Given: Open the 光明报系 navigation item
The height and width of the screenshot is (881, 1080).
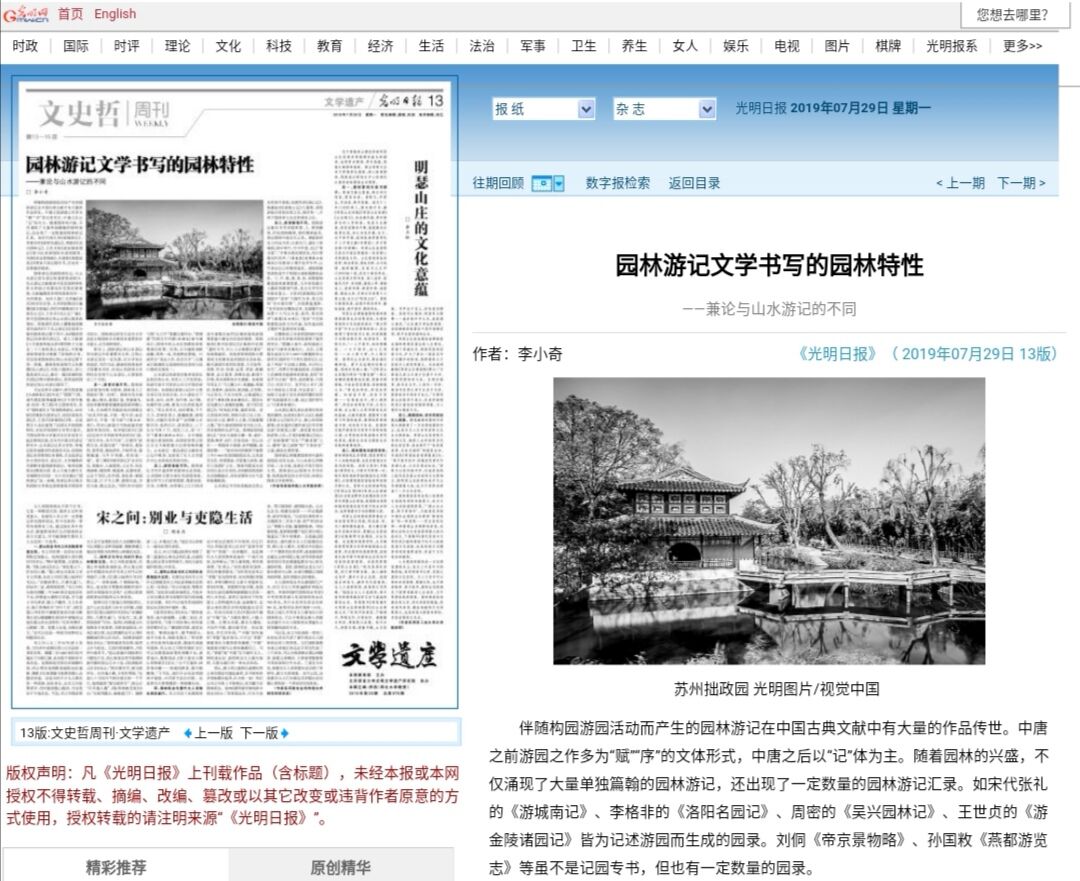Looking at the screenshot, I should coord(951,46).
